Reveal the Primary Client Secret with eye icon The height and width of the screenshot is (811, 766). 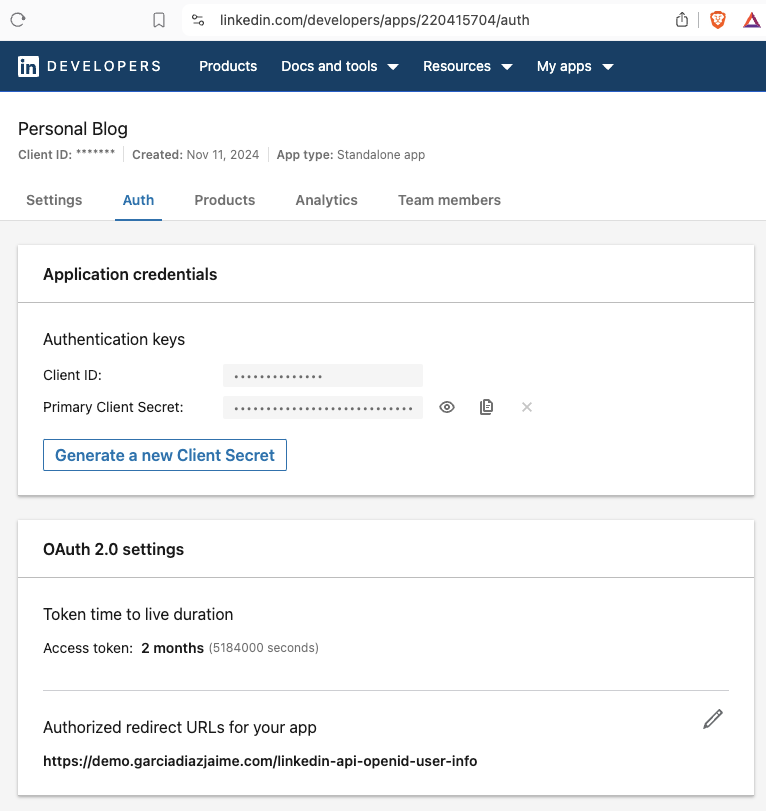[446, 407]
